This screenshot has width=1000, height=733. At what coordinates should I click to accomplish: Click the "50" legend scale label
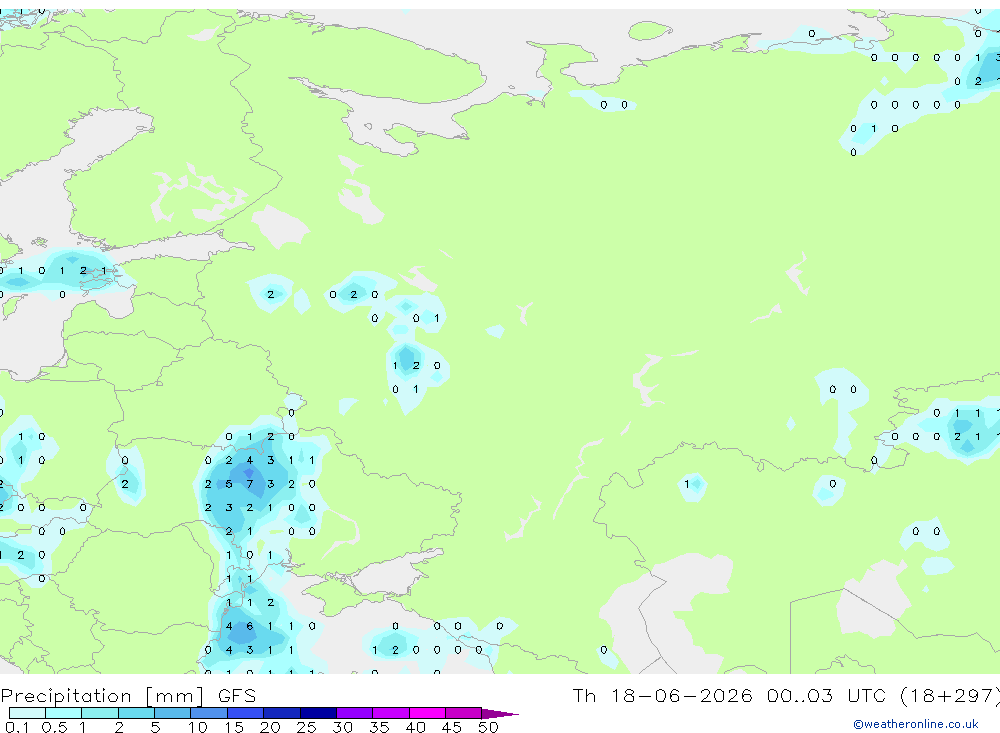point(488,727)
